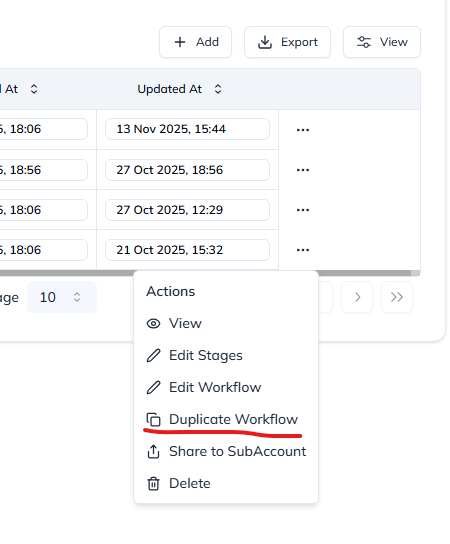Click the Add button
Screen dimensions: 450x544
click(x=195, y=42)
